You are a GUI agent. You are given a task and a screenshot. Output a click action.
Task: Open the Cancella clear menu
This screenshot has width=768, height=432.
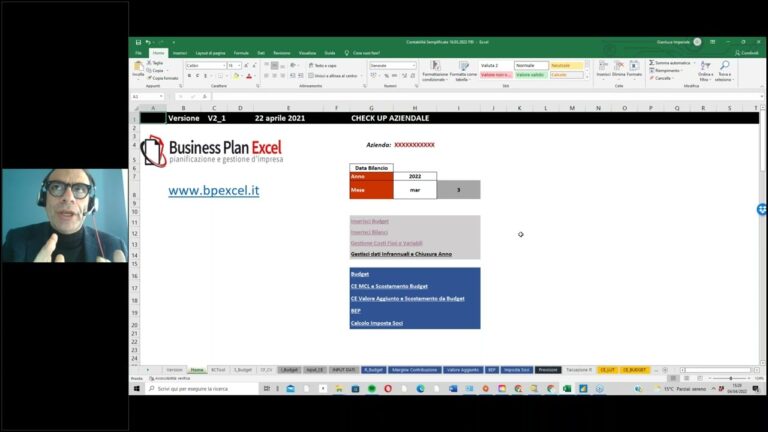point(662,78)
